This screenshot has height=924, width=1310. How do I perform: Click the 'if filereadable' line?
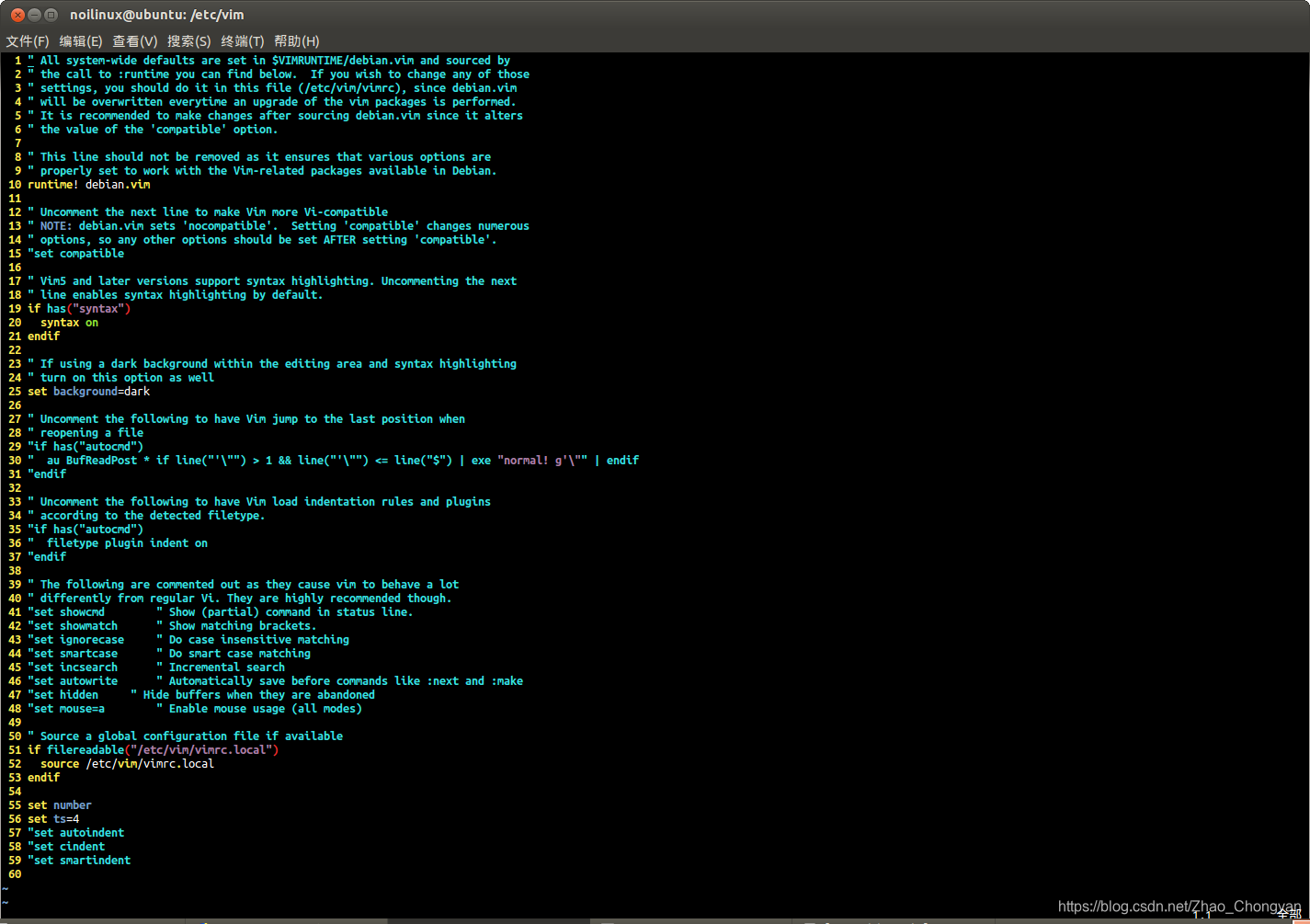(x=153, y=750)
